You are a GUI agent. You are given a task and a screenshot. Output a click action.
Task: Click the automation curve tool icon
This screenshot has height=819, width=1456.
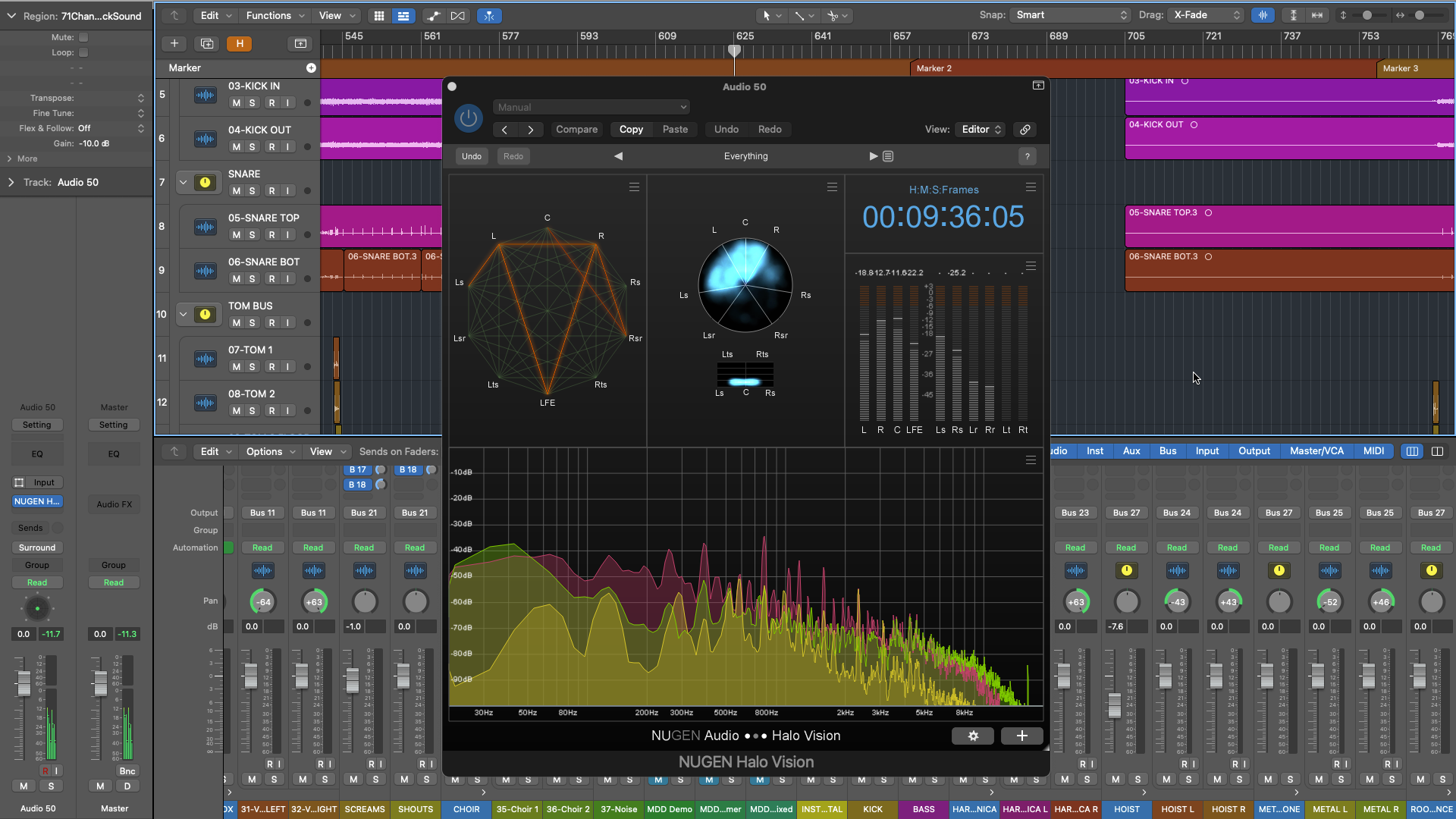pos(433,16)
